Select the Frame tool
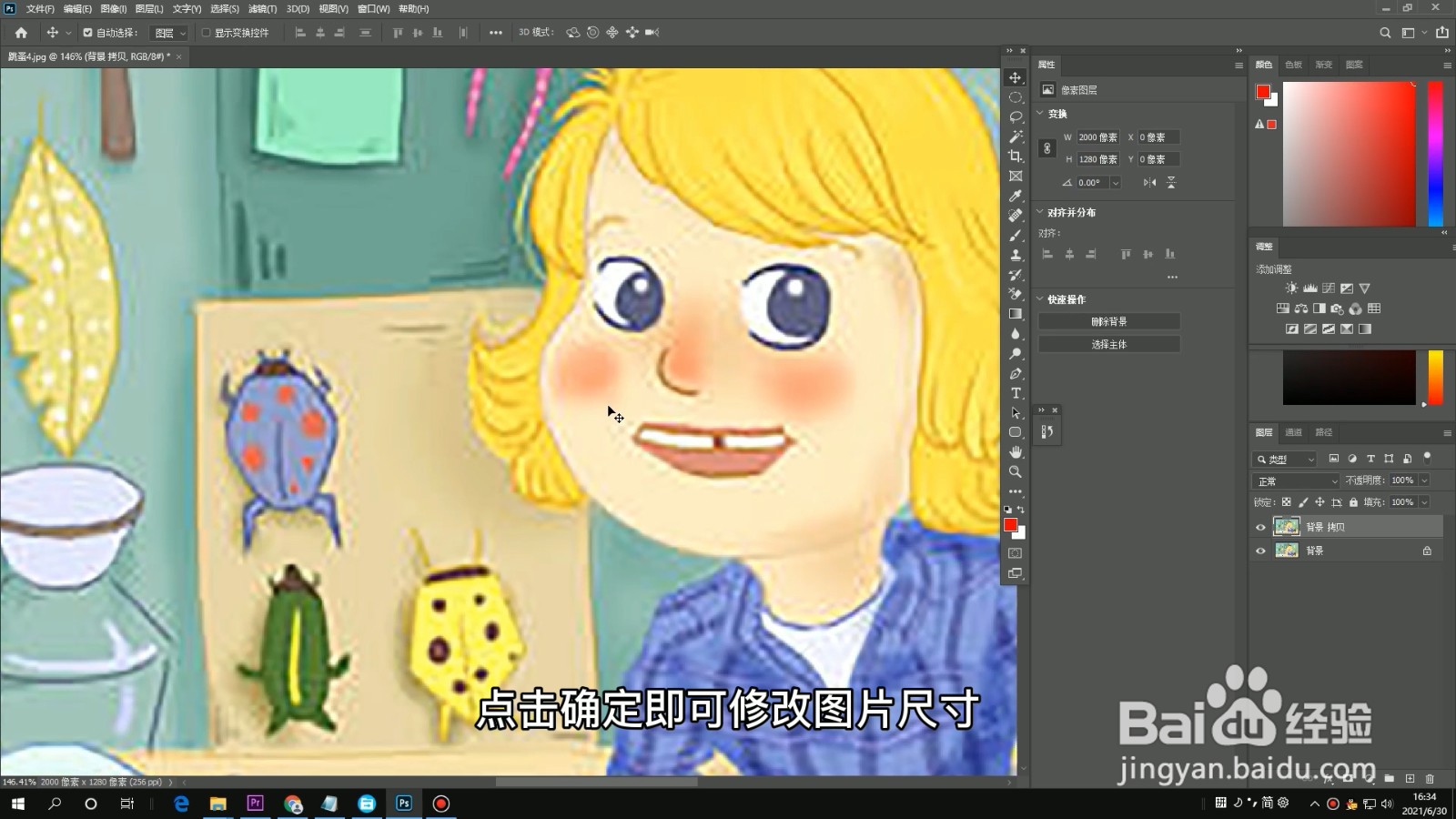The height and width of the screenshot is (819, 1456). 1016,177
